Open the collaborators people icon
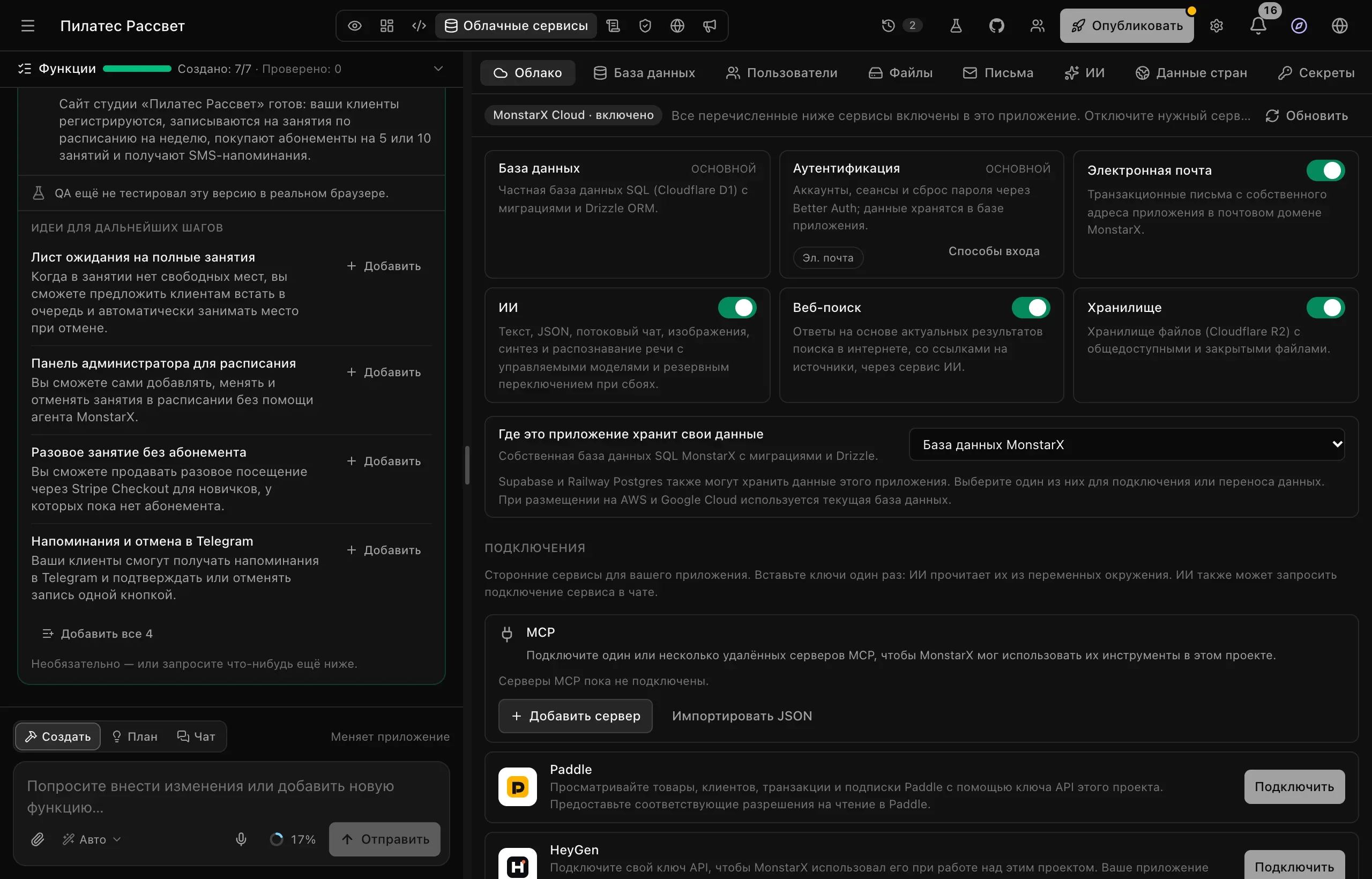This screenshot has height=879, width=1372. [x=1037, y=26]
